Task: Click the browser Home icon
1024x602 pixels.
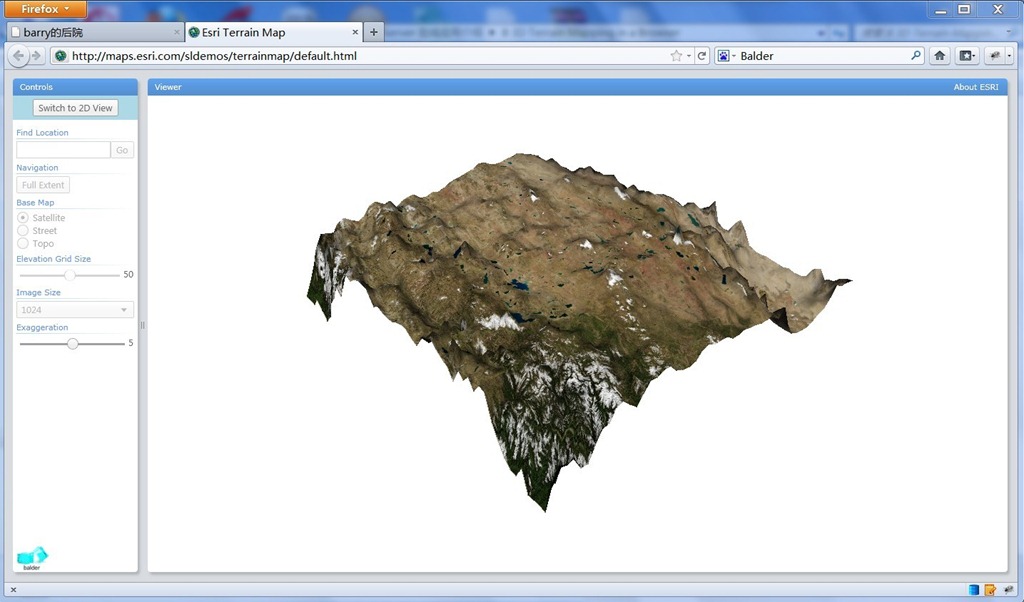Action: tap(940, 56)
